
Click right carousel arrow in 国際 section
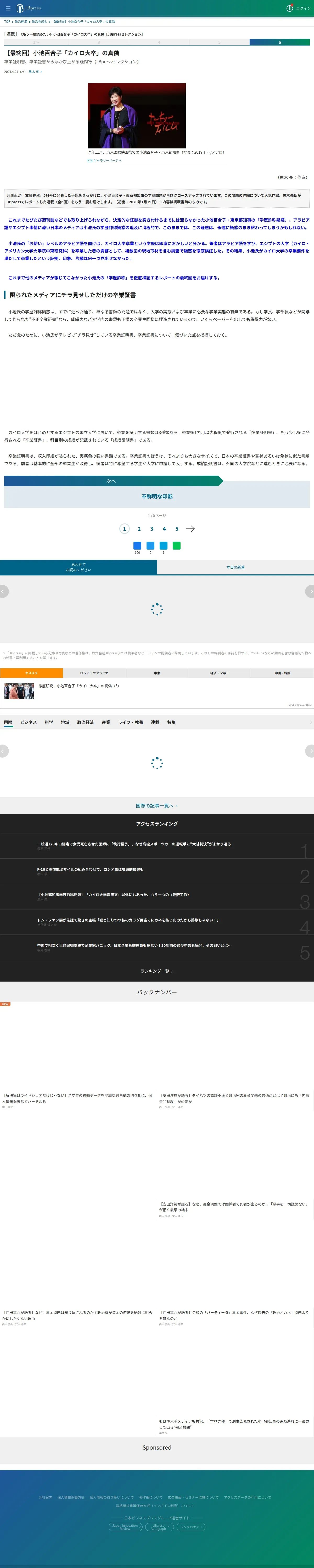[x=310, y=751]
